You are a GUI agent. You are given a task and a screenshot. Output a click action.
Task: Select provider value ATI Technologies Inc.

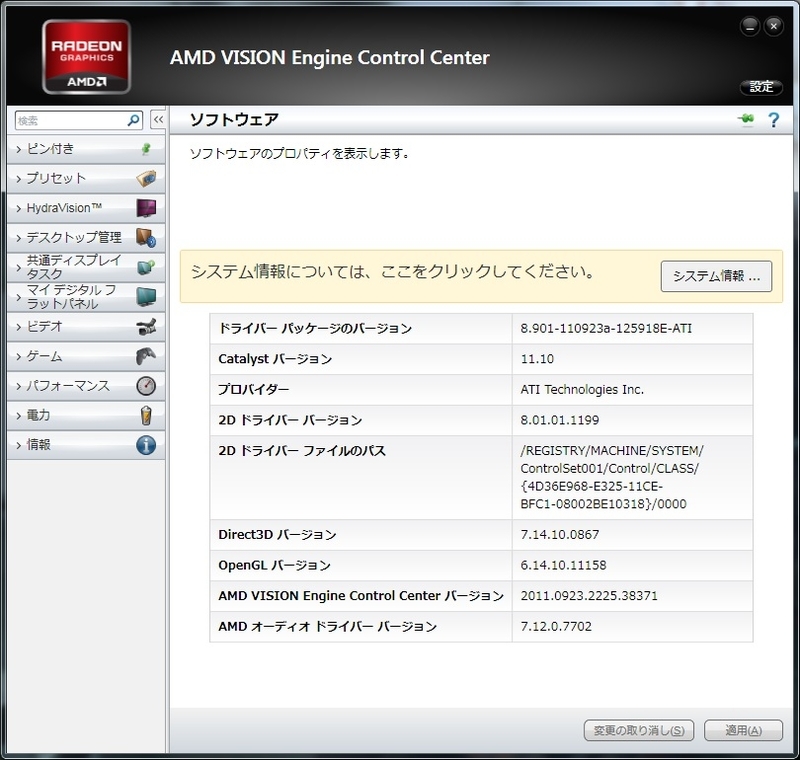582,390
